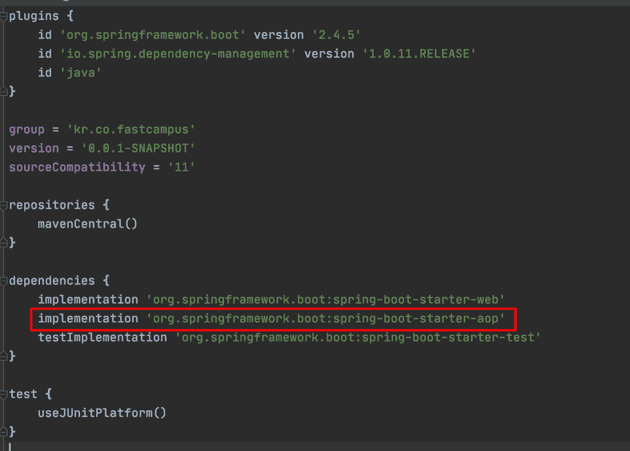Click the mavenCentral() call
Screen dimensions: 630x451
click(88, 224)
